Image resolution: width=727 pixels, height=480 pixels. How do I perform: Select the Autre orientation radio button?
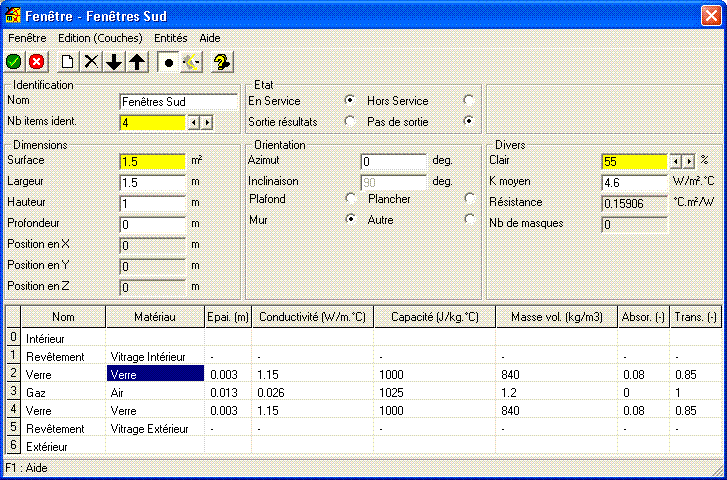[x=470, y=219]
